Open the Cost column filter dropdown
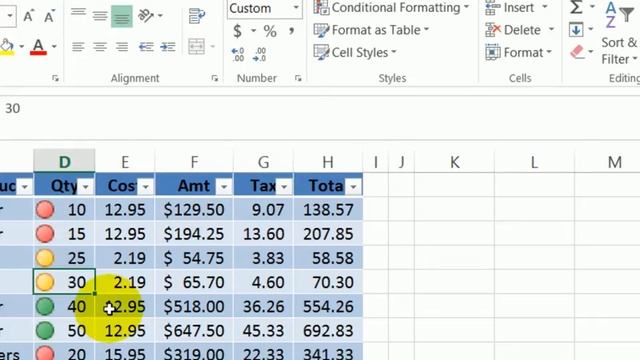Viewport: 640px width, 360px height. pos(145,187)
